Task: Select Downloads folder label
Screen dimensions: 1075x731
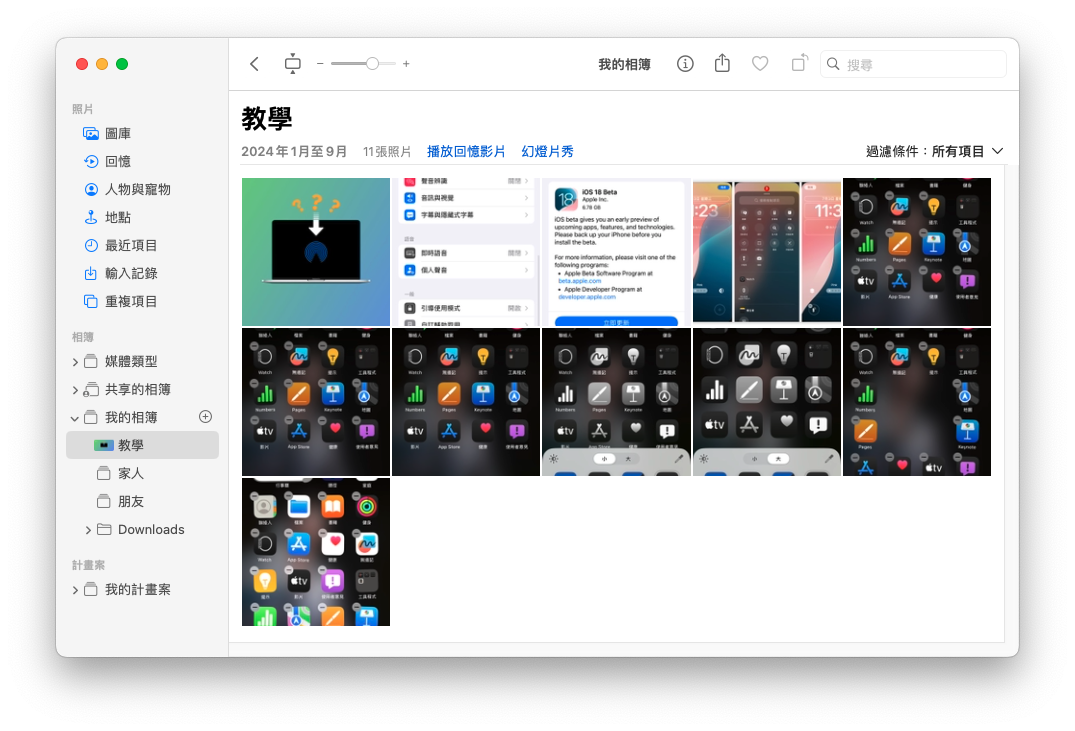Action: 151,529
